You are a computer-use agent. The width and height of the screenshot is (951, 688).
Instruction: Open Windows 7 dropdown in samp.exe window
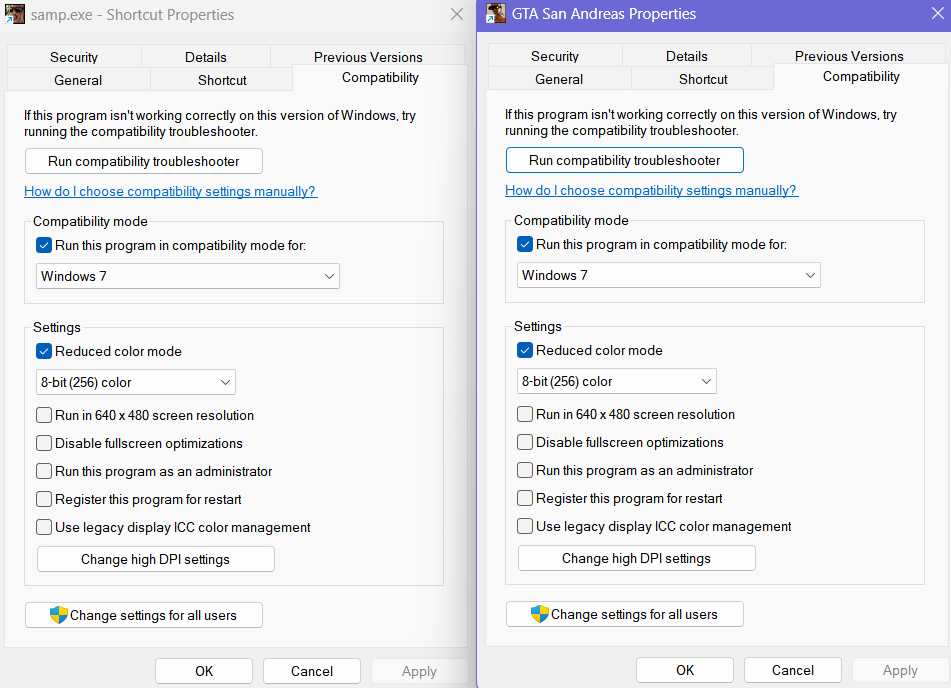point(188,276)
